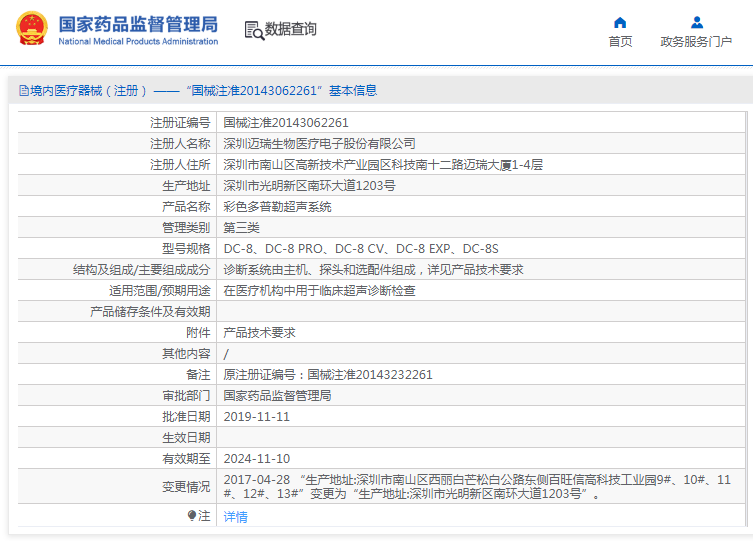This screenshot has width=753, height=541.
Task: Open 政务服务门户 label
Action: point(696,42)
